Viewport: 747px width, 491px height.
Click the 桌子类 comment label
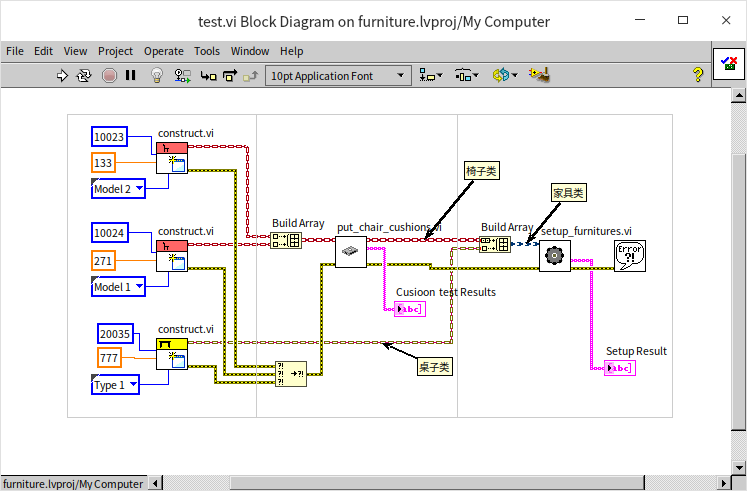tap(434, 367)
